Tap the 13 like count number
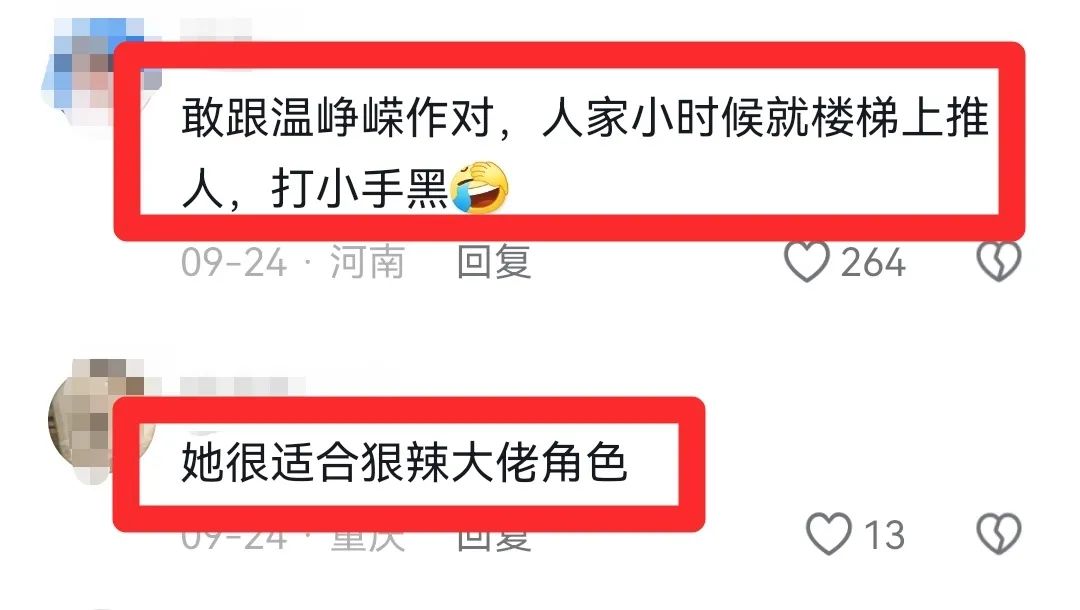This screenshot has width=1080, height=610. pos(884,535)
